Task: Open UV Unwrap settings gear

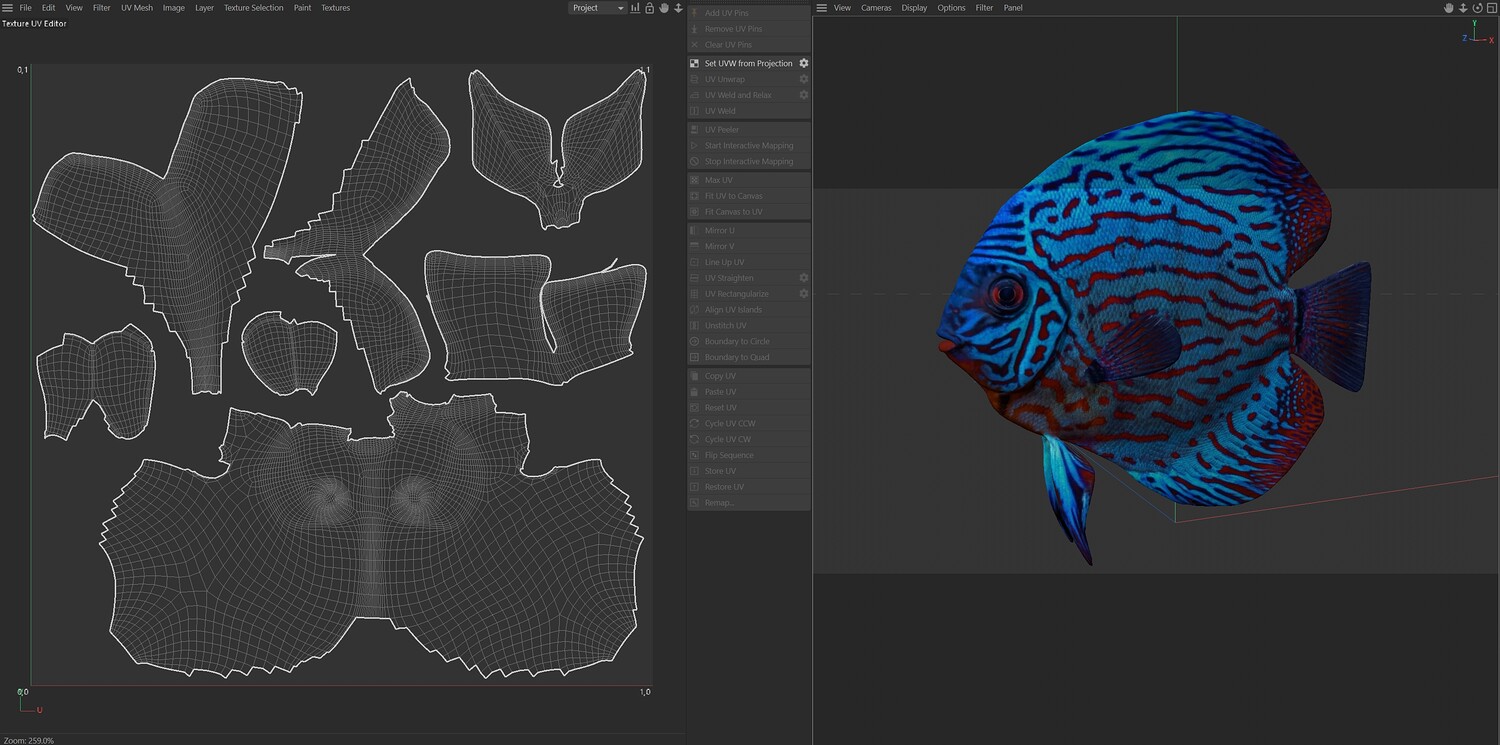Action: pos(803,79)
